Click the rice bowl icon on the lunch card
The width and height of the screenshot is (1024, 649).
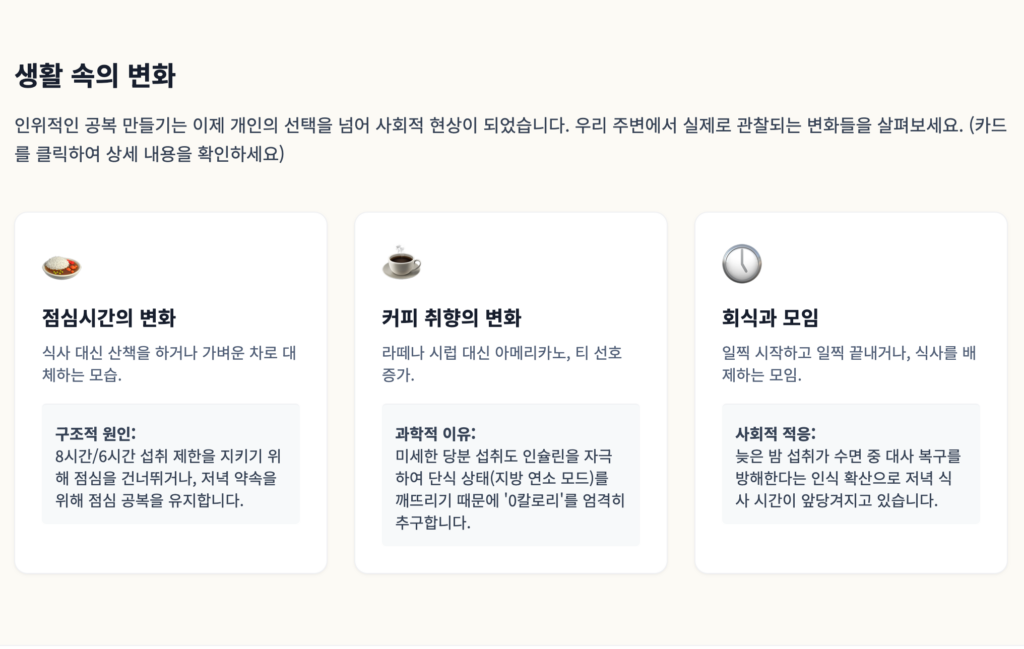pos(61,265)
